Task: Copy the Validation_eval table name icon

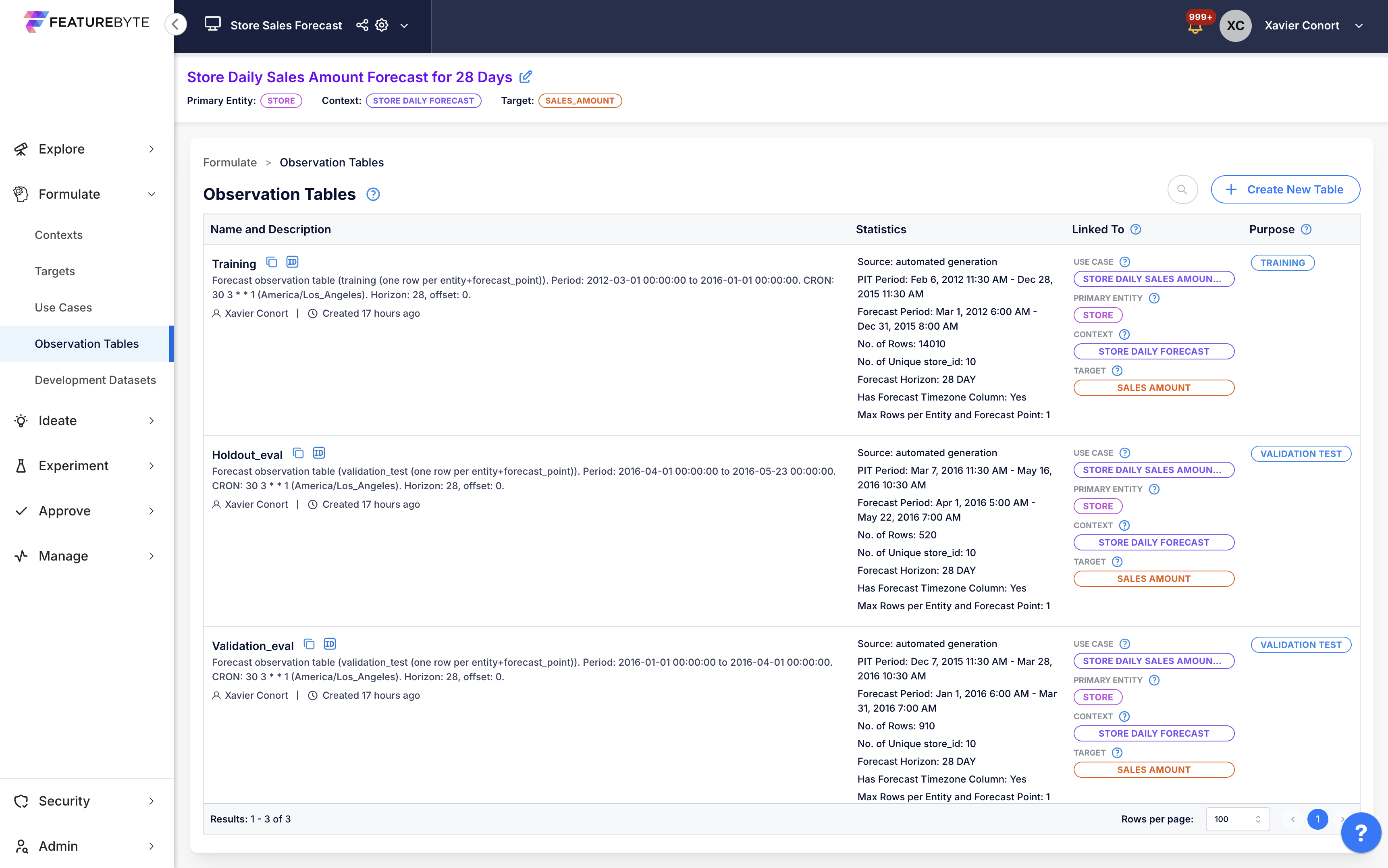Action: pyautogui.click(x=309, y=644)
